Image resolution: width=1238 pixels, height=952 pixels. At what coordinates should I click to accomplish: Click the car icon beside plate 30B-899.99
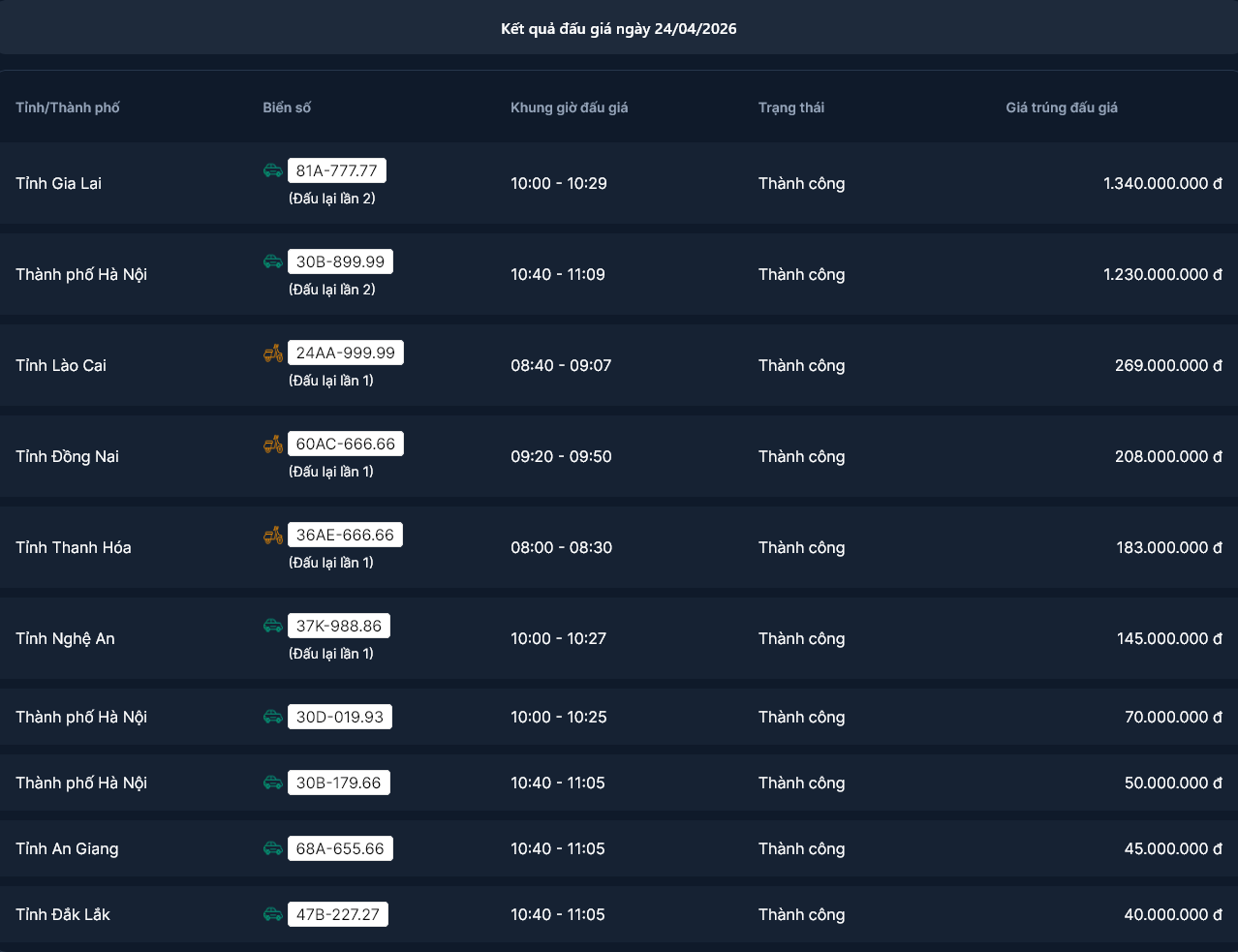tap(273, 261)
